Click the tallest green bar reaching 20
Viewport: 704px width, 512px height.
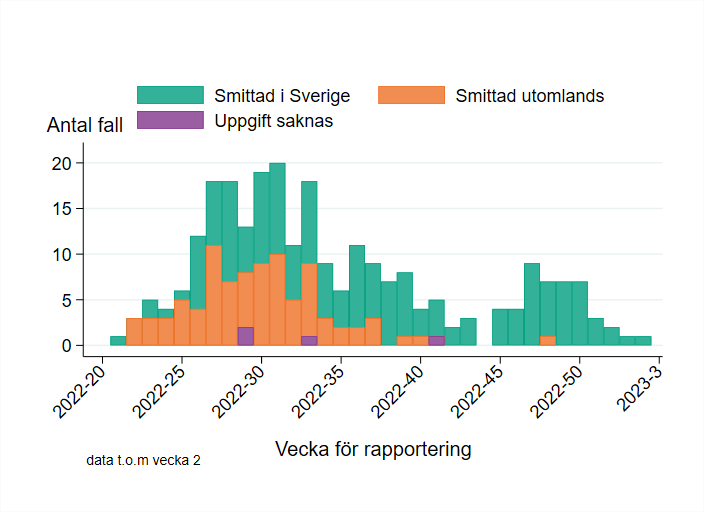[277, 208]
